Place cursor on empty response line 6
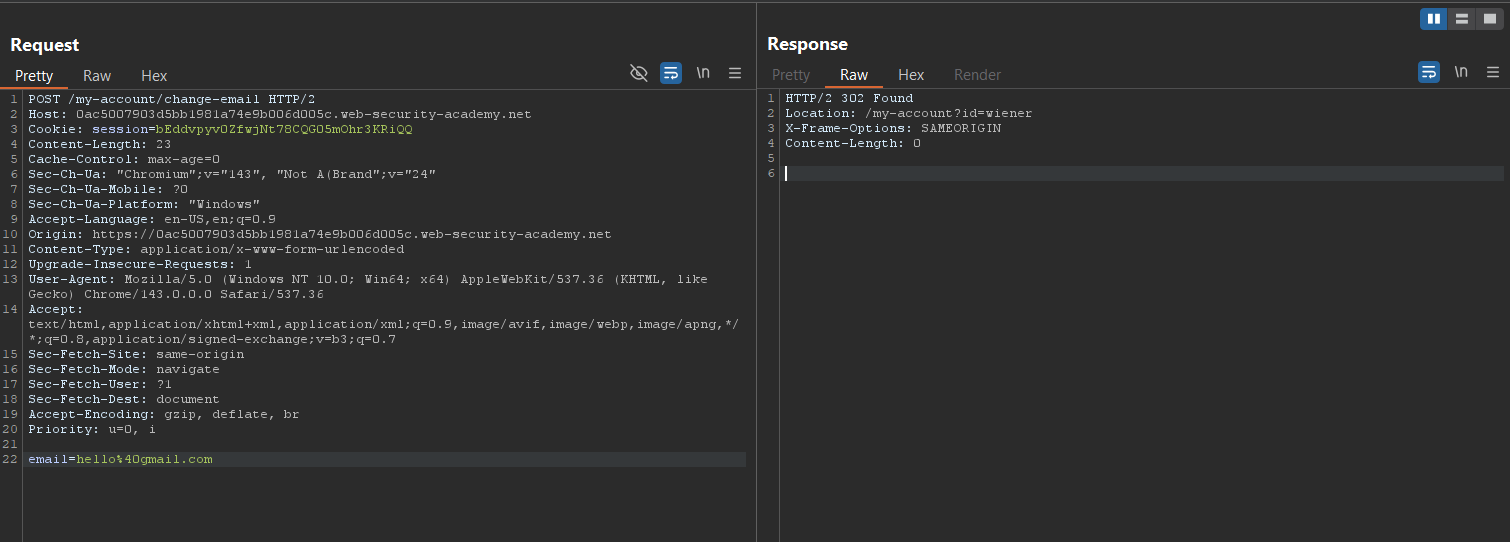Viewport: 1510px width, 542px height. pos(1143,173)
